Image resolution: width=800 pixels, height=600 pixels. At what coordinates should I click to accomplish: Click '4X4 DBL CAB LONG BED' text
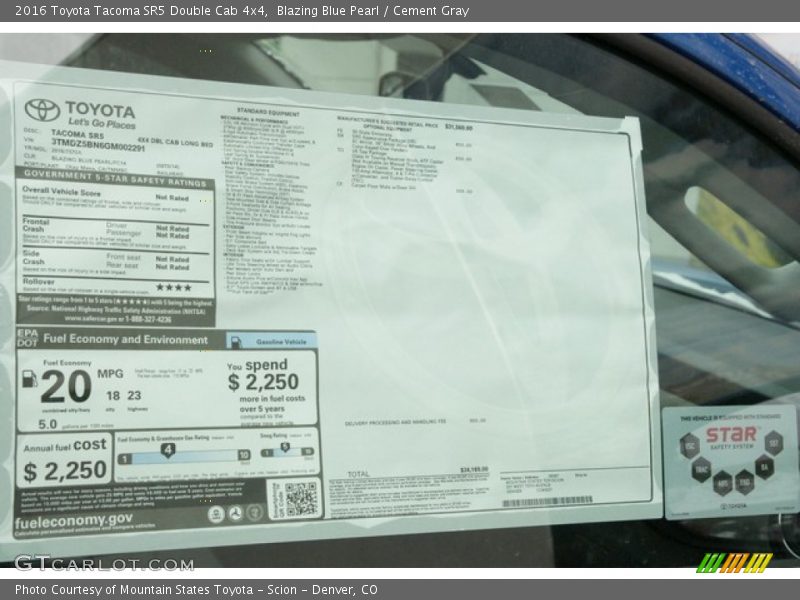pos(175,142)
